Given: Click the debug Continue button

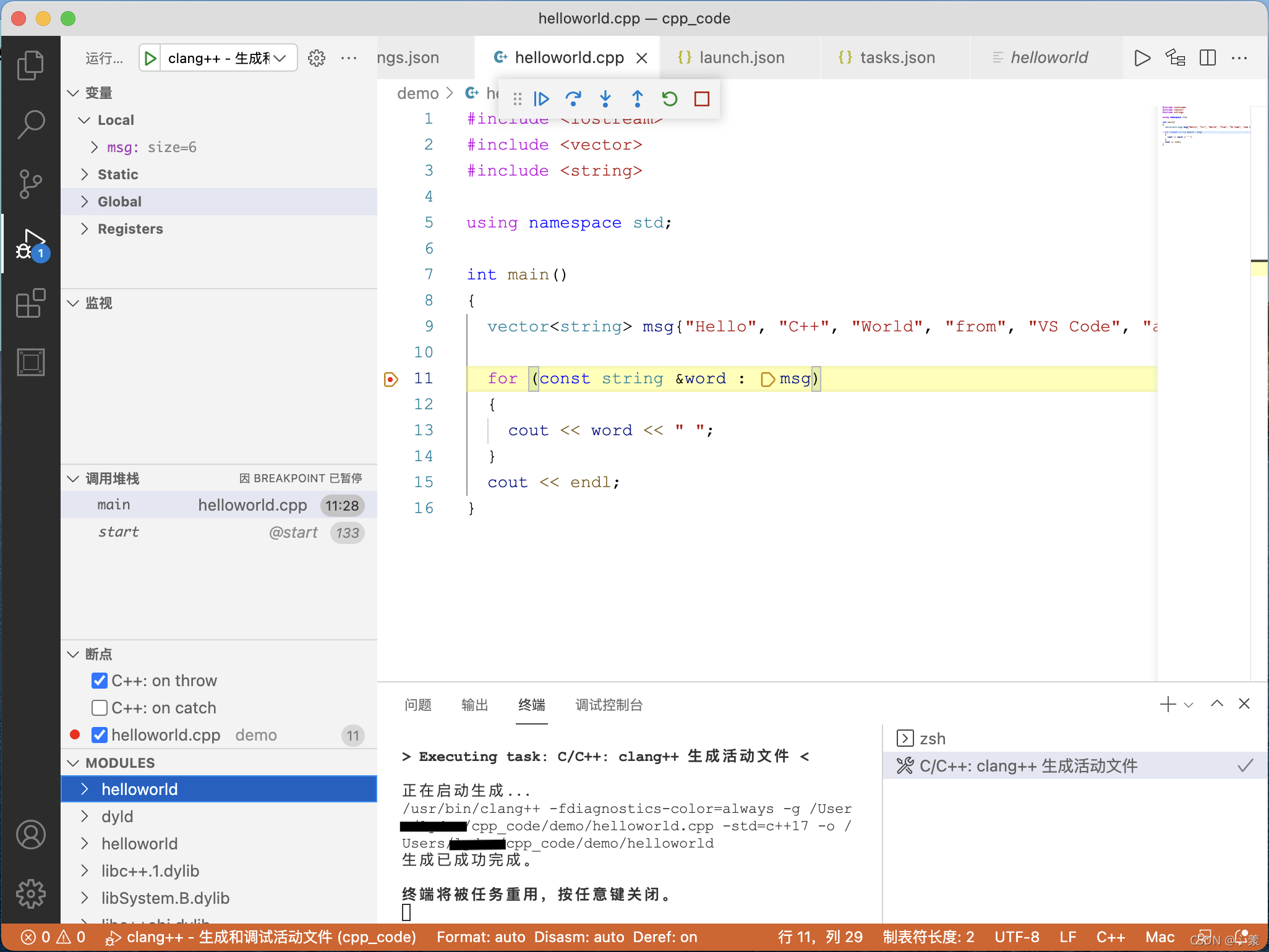Looking at the screenshot, I should pyautogui.click(x=541, y=99).
